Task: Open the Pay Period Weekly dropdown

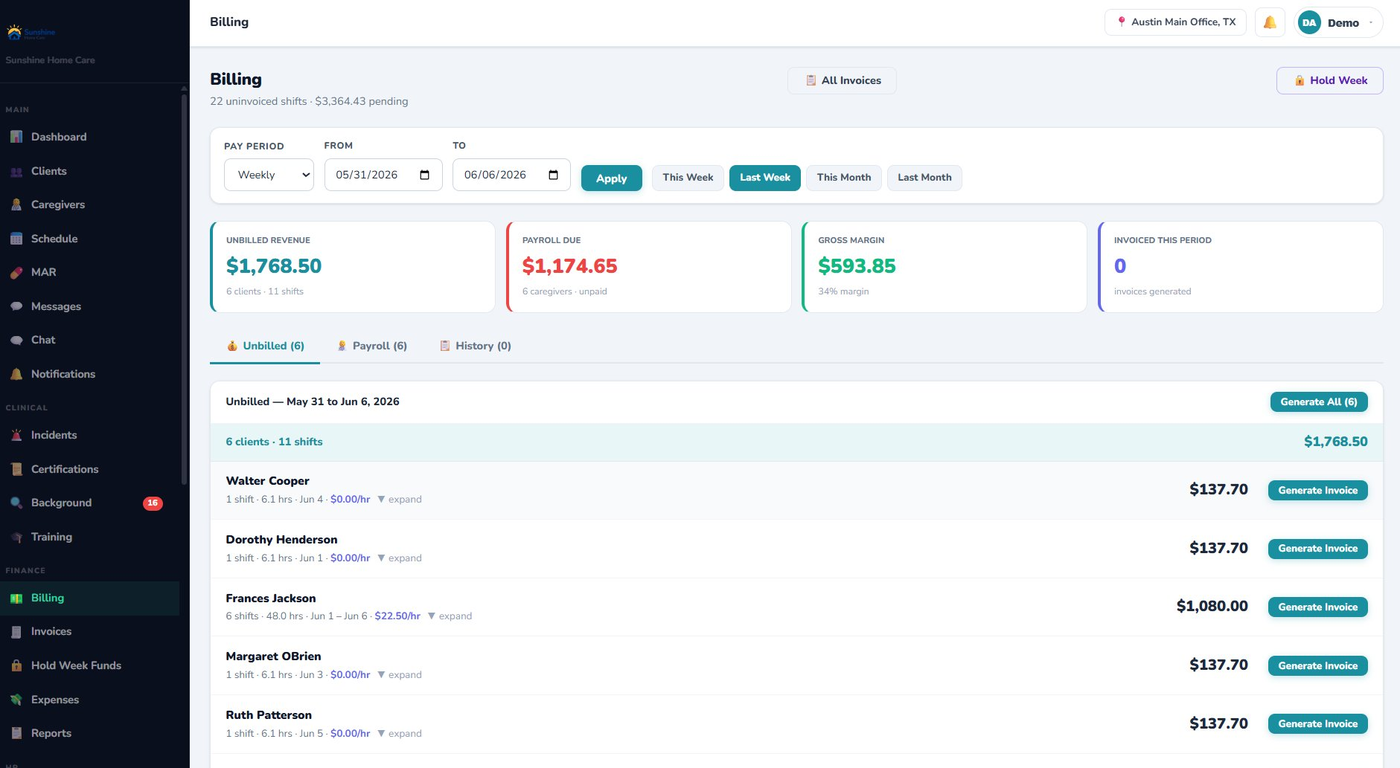Action: 269,175
